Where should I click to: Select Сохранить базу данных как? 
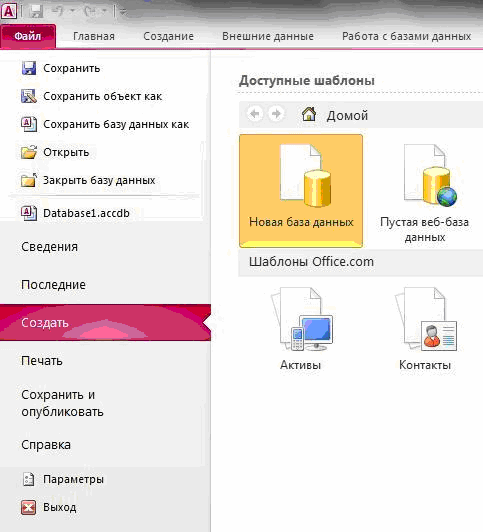point(116,125)
